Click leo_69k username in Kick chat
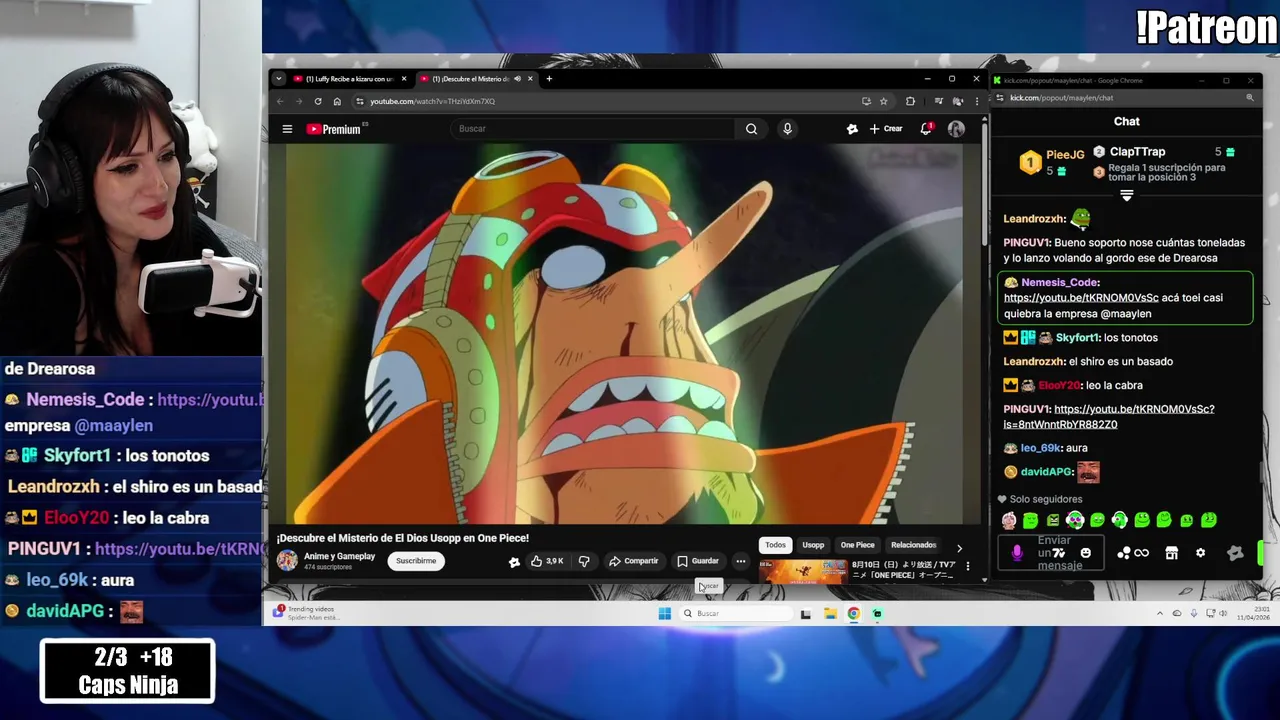Image resolution: width=1280 pixels, height=720 pixels. pos(1040,448)
